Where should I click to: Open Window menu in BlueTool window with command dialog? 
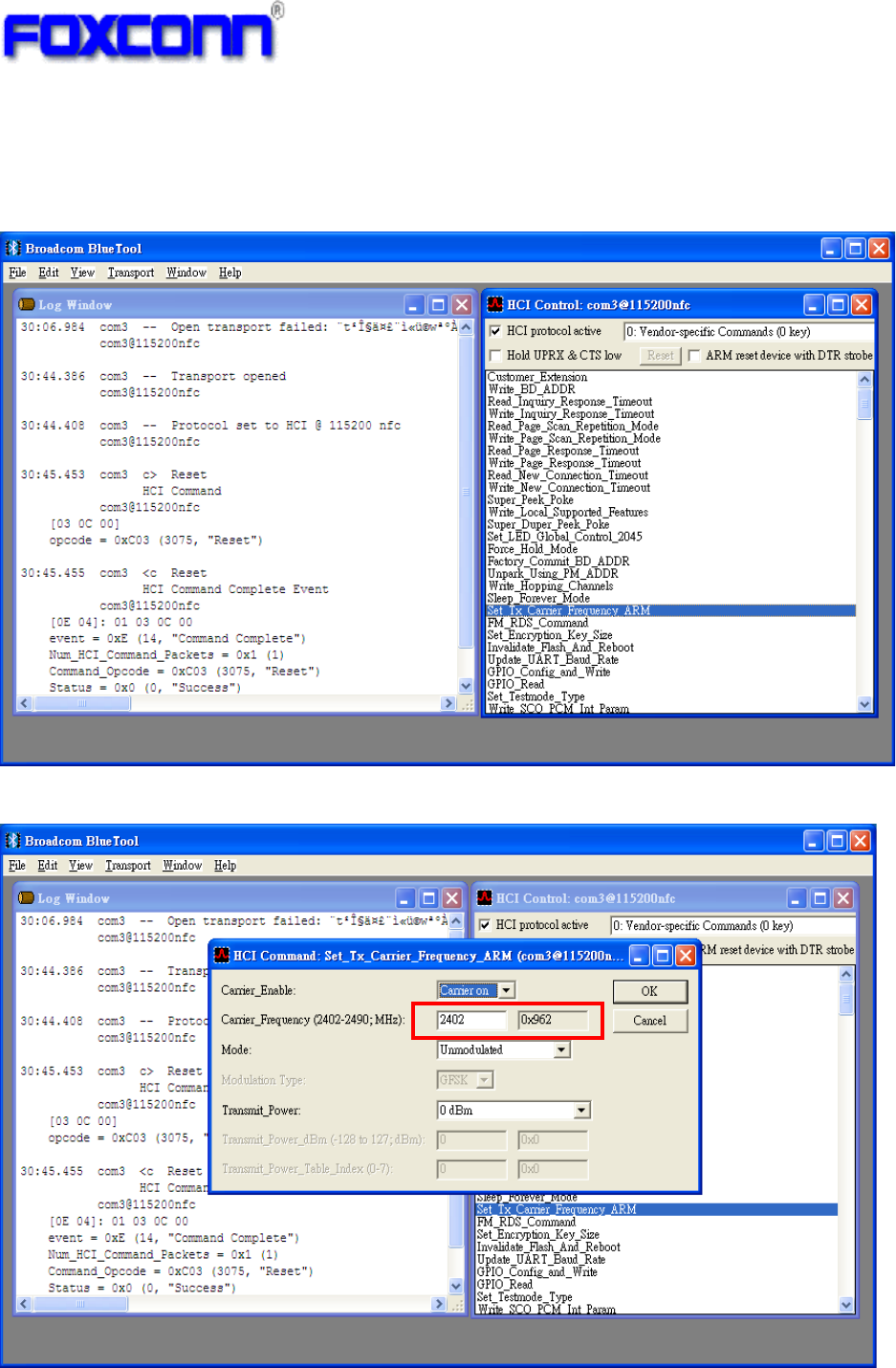[x=183, y=866]
